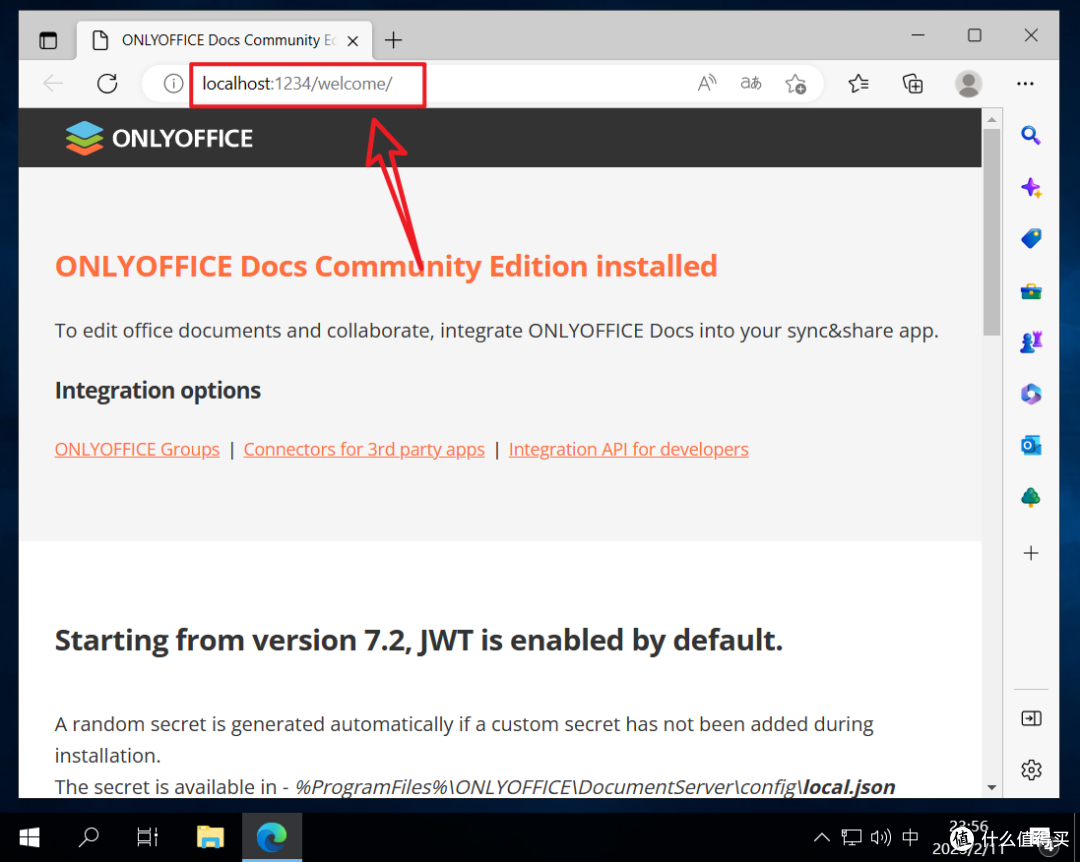The image size is (1080, 862).
Task: Go back to the previous page
Action: 53,84
